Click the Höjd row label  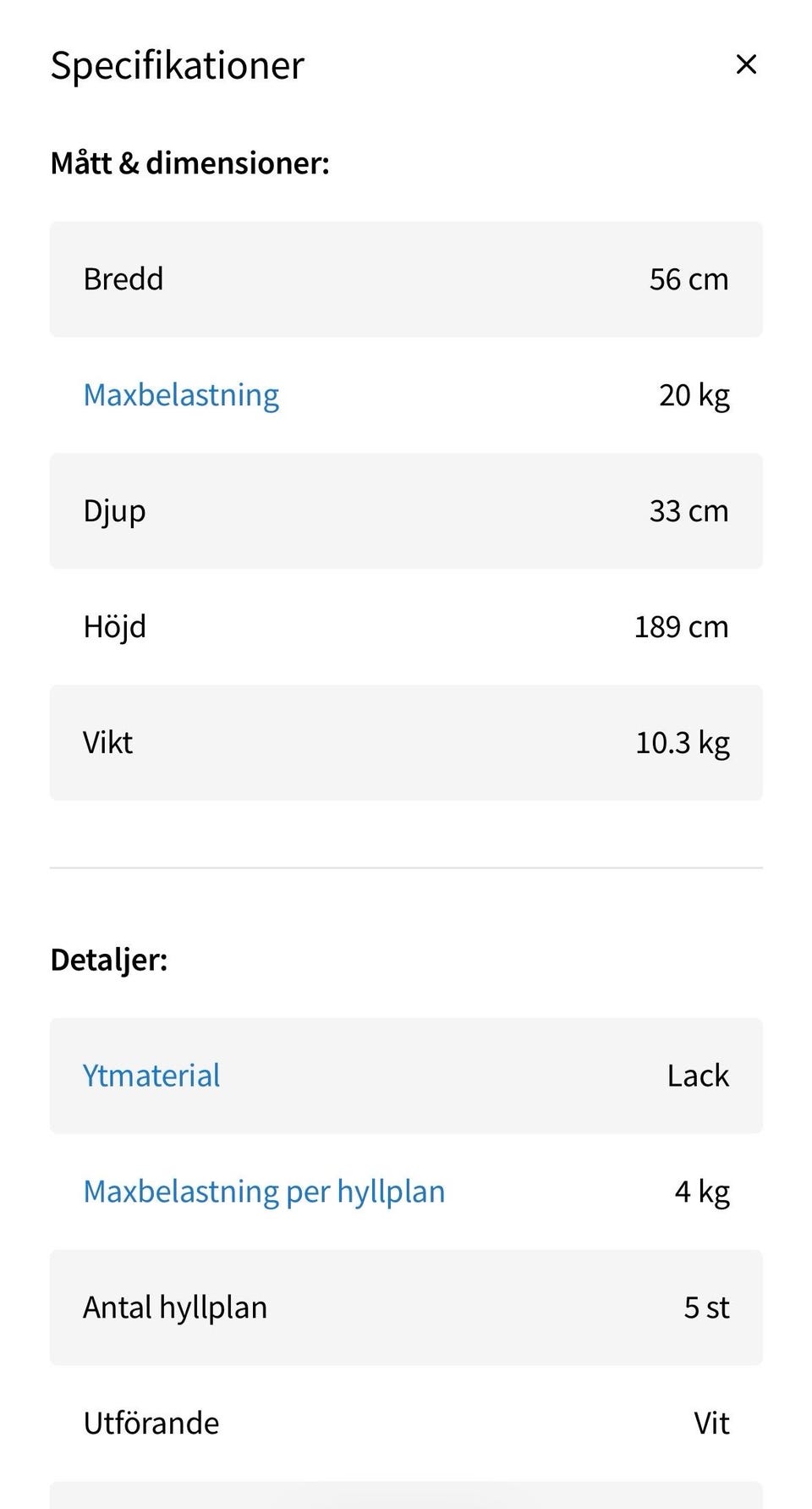[115, 627]
